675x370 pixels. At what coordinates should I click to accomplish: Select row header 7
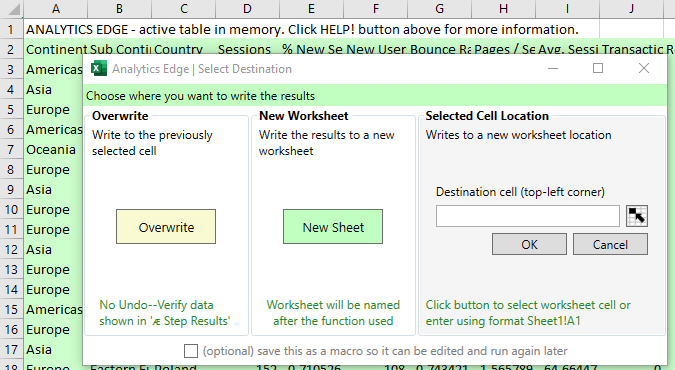[11, 149]
